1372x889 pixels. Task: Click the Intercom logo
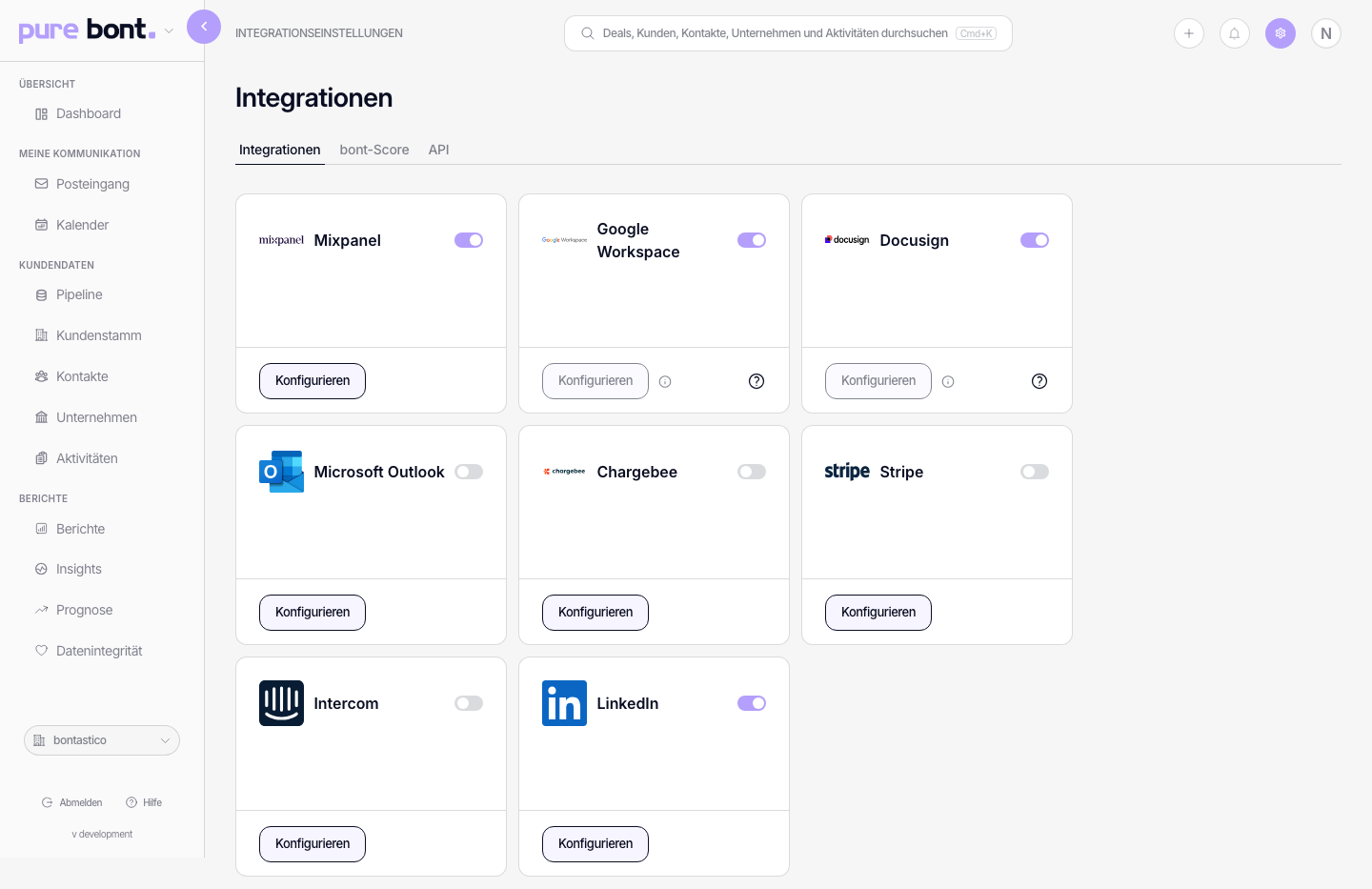(281, 703)
